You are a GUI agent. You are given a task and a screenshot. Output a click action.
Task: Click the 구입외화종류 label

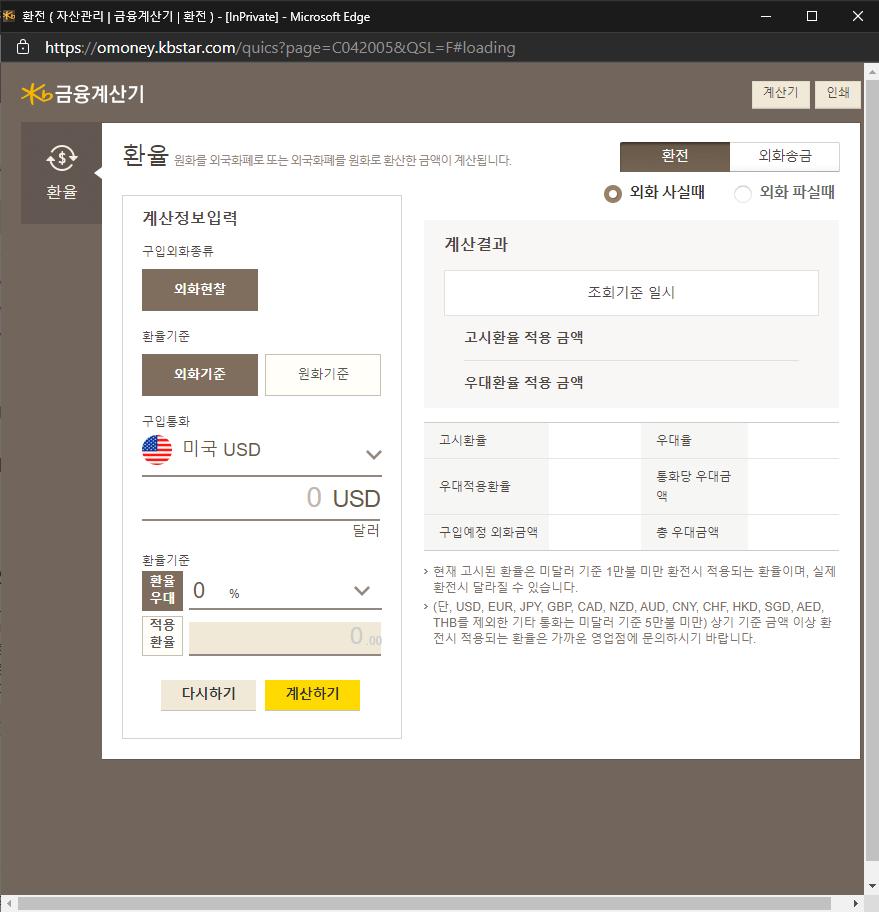[x=178, y=251]
